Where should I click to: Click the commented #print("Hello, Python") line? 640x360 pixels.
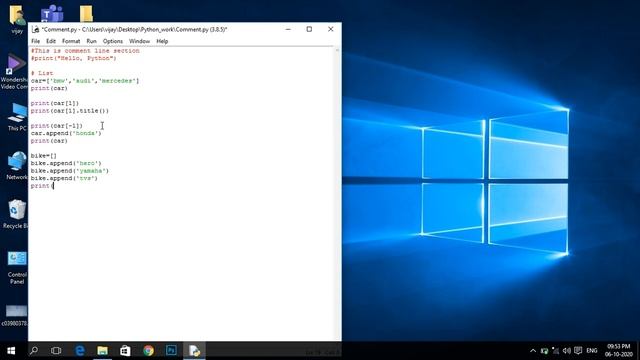click(73, 58)
